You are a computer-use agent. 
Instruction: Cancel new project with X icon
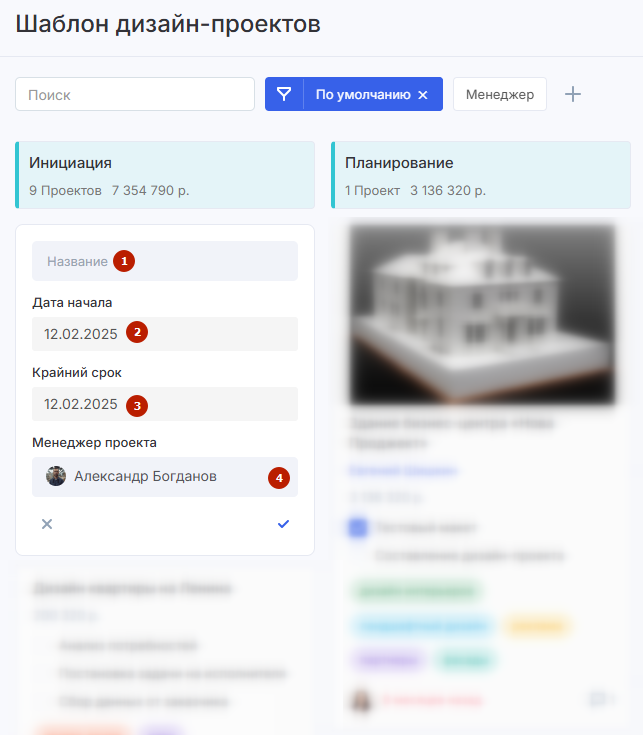[47, 524]
